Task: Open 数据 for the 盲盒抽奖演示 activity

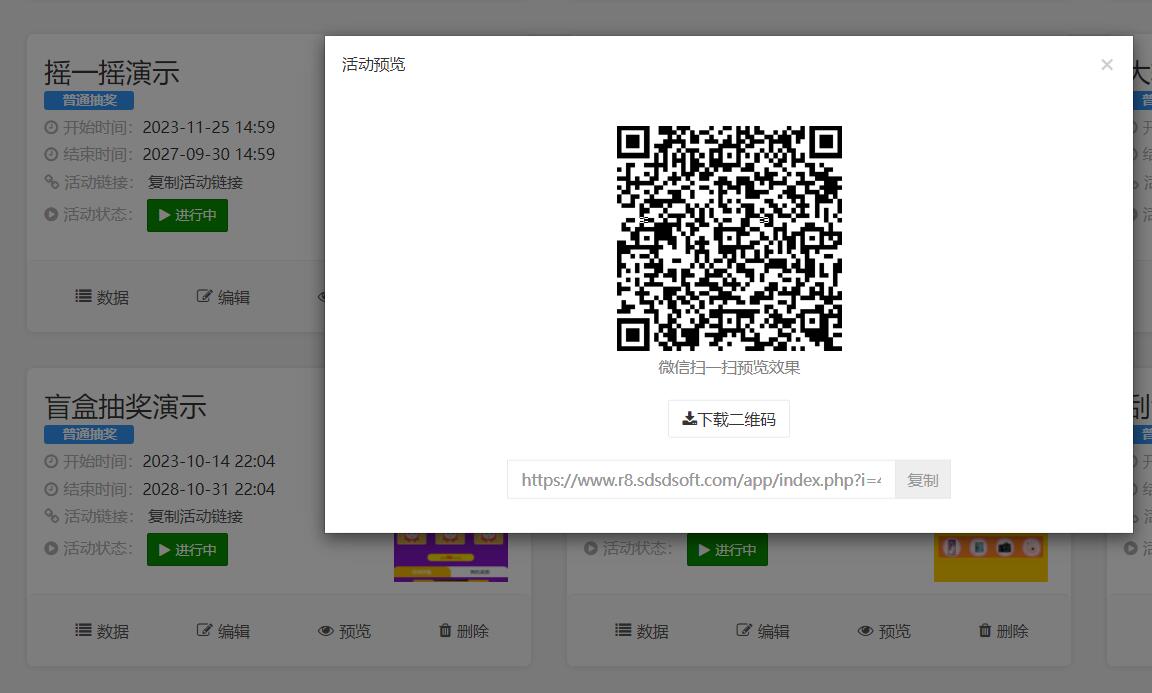Action: click(x=102, y=631)
